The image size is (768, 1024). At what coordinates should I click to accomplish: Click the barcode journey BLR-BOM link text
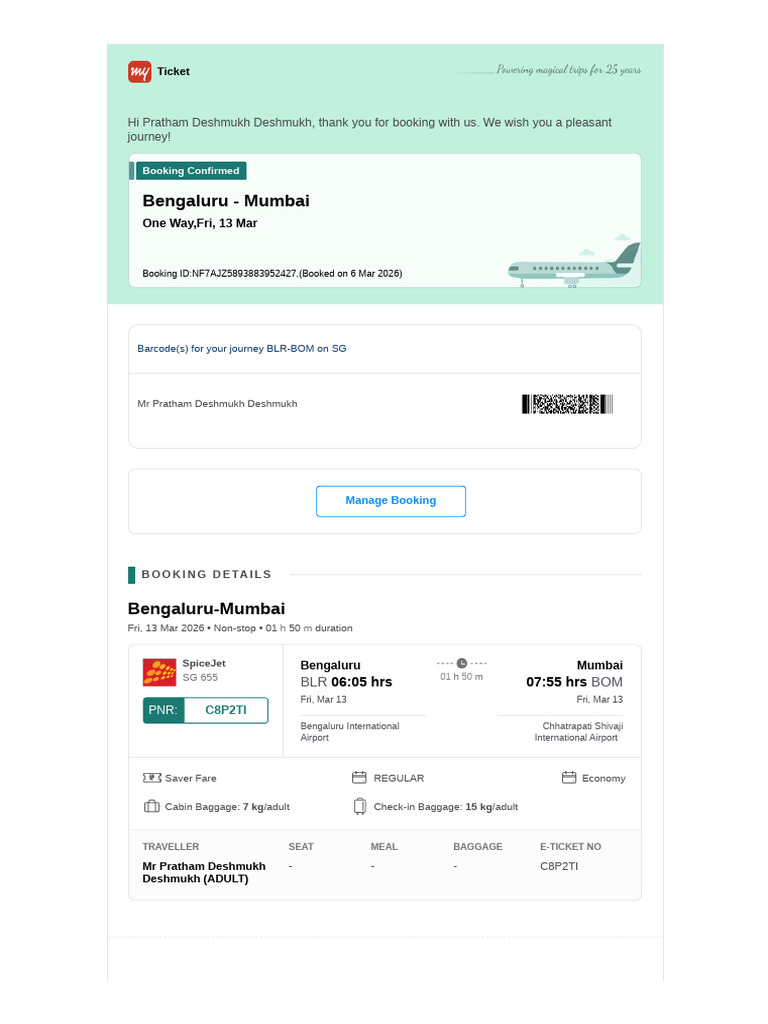pos(242,349)
